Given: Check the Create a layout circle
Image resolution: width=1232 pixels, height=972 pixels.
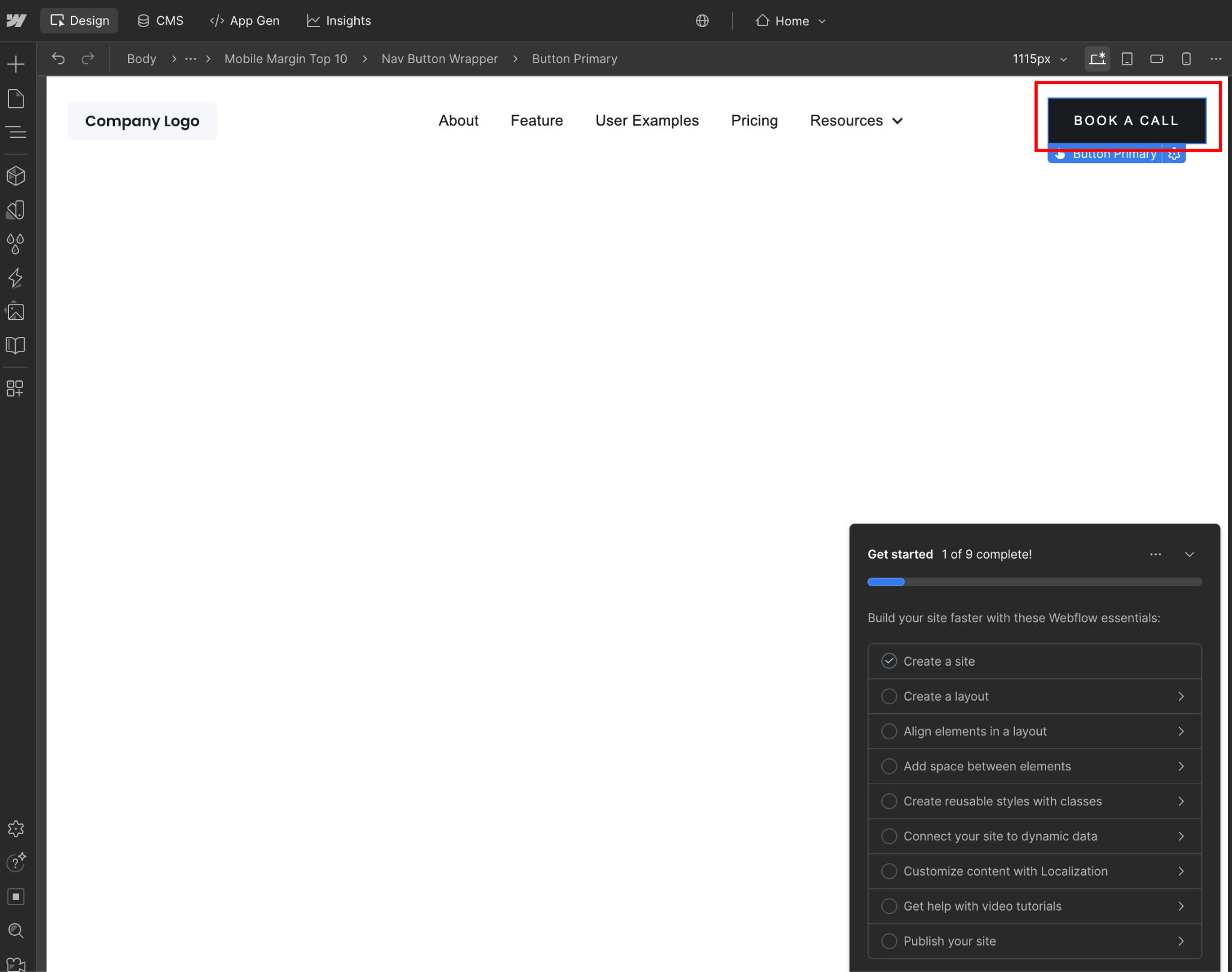Looking at the screenshot, I should pos(889,696).
